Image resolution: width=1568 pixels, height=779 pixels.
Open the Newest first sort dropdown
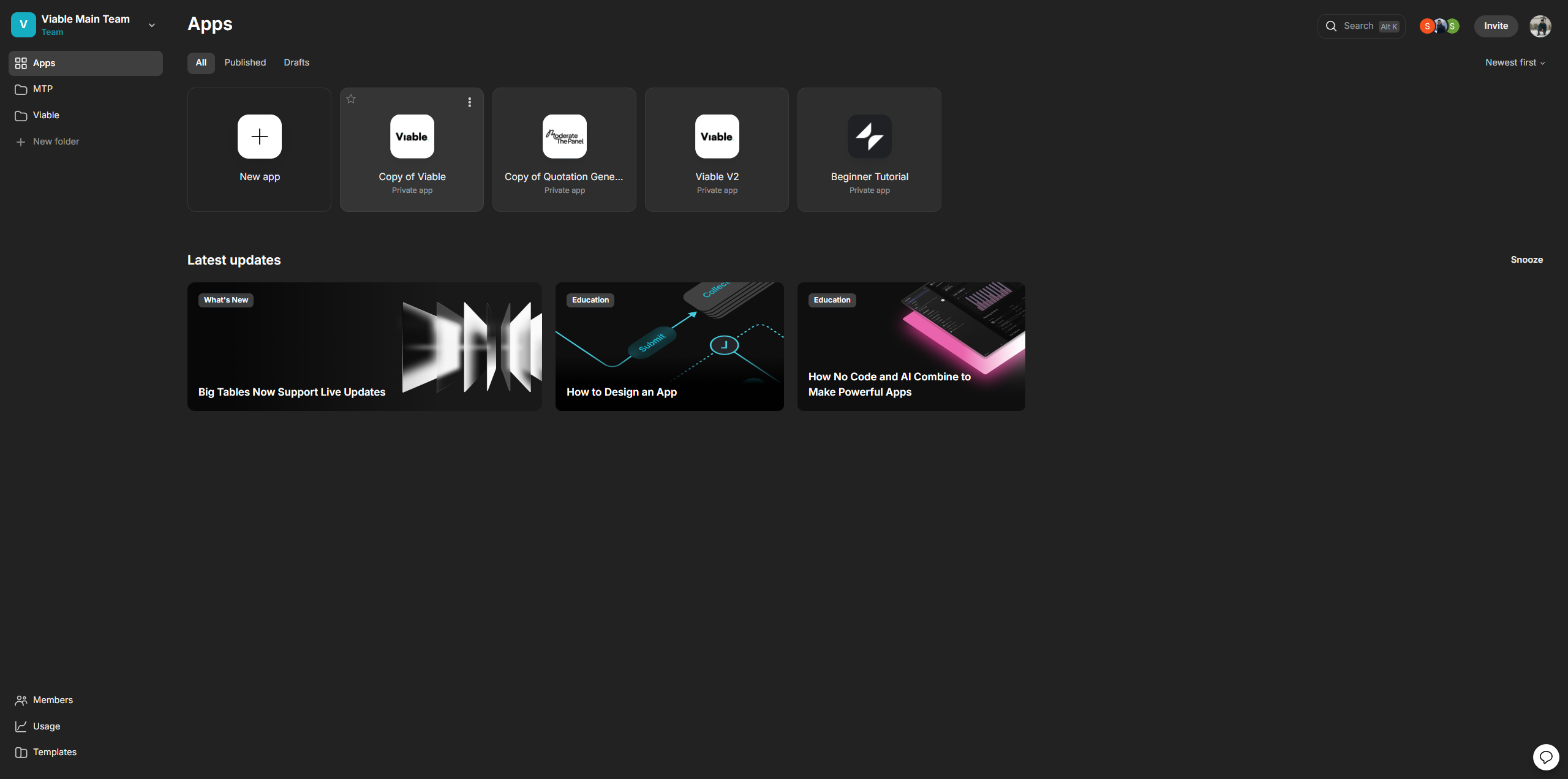(x=1515, y=62)
